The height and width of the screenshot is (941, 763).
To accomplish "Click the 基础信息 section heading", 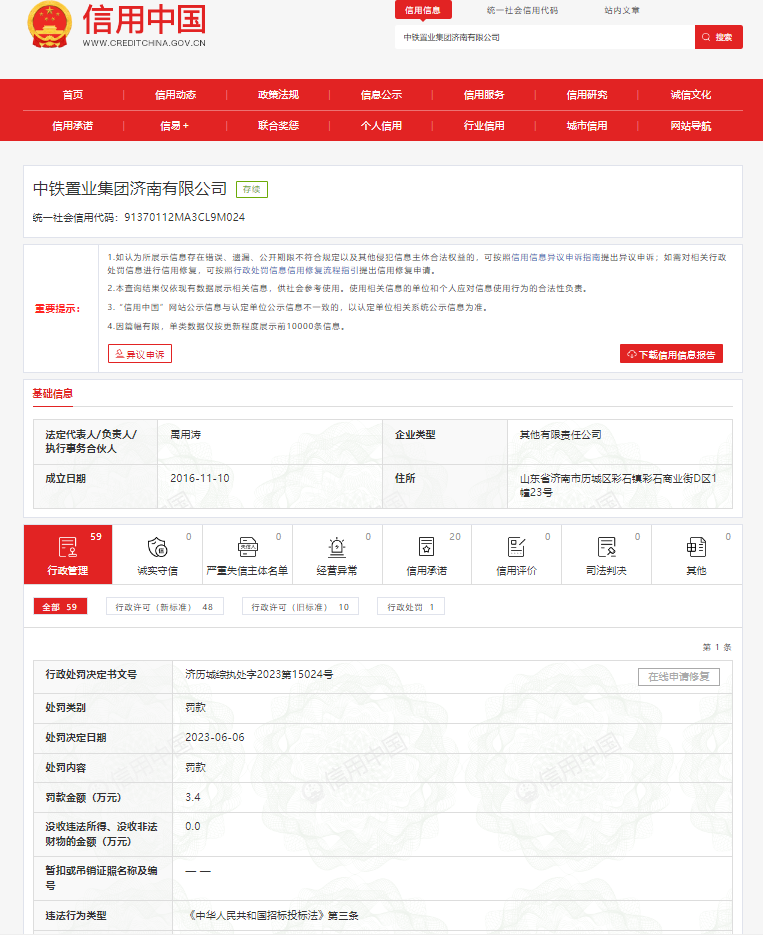I will 52,394.
